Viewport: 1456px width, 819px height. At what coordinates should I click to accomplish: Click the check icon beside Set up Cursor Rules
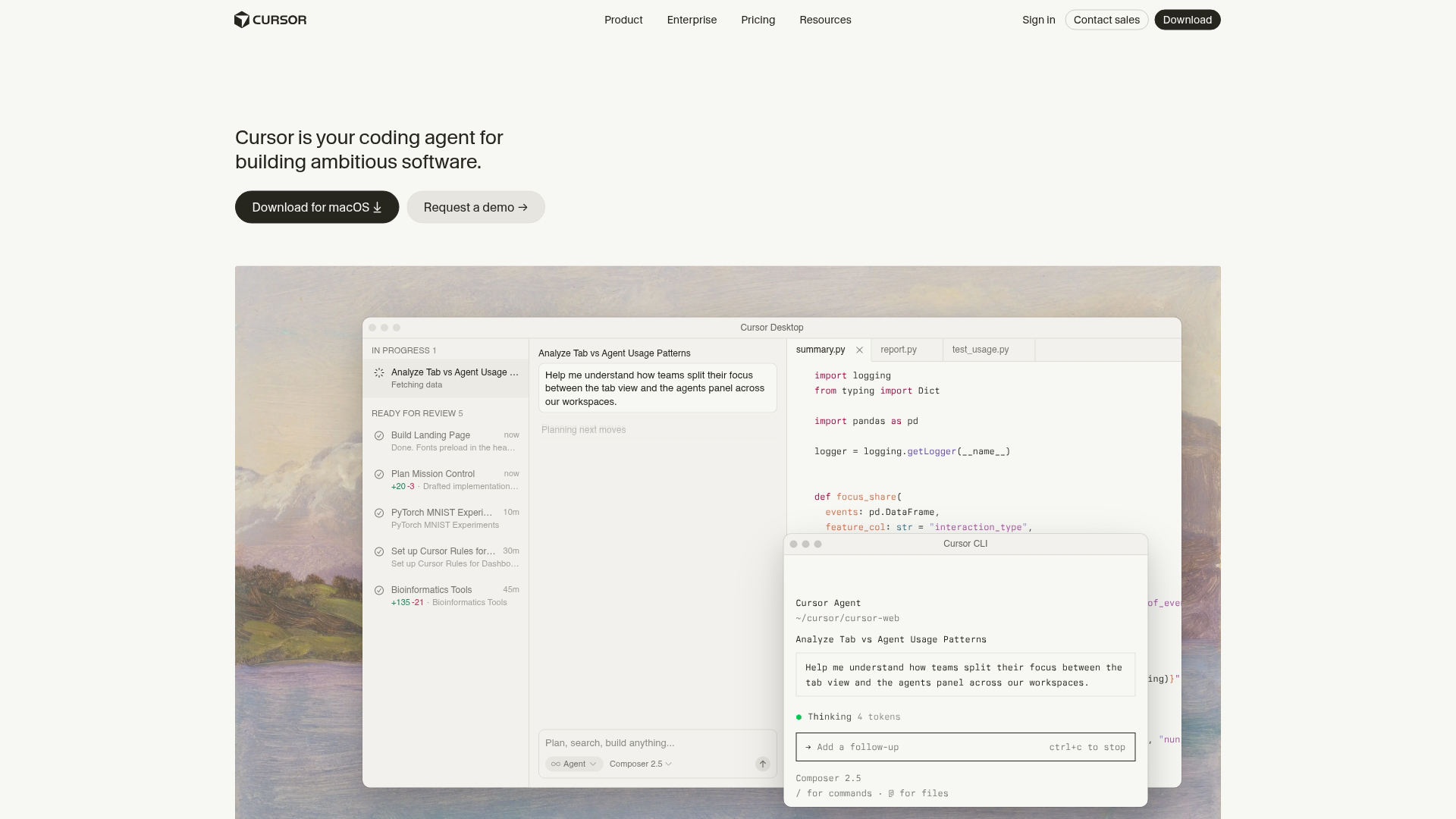(379, 552)
